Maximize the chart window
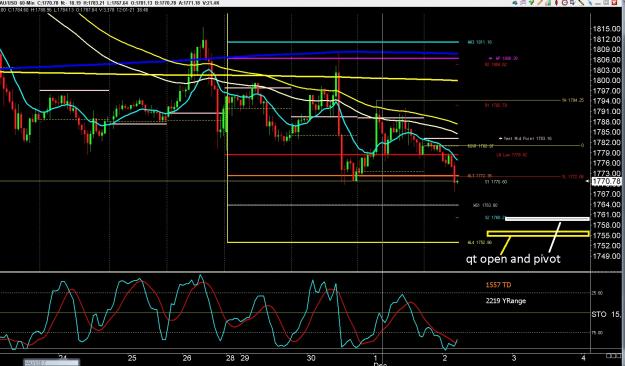Image resolution: width=625 pixels, height=366 pixels. coord(606,2)
